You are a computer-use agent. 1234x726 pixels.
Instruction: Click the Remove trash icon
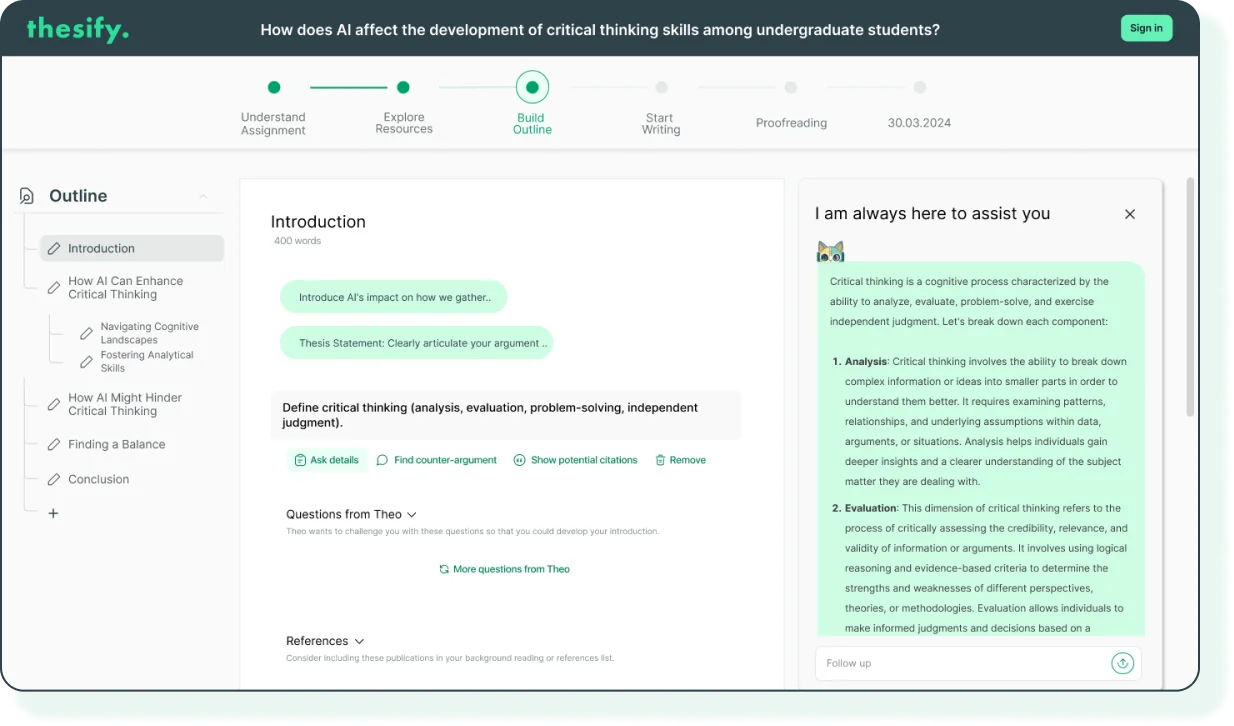click(x=660, y=460)
